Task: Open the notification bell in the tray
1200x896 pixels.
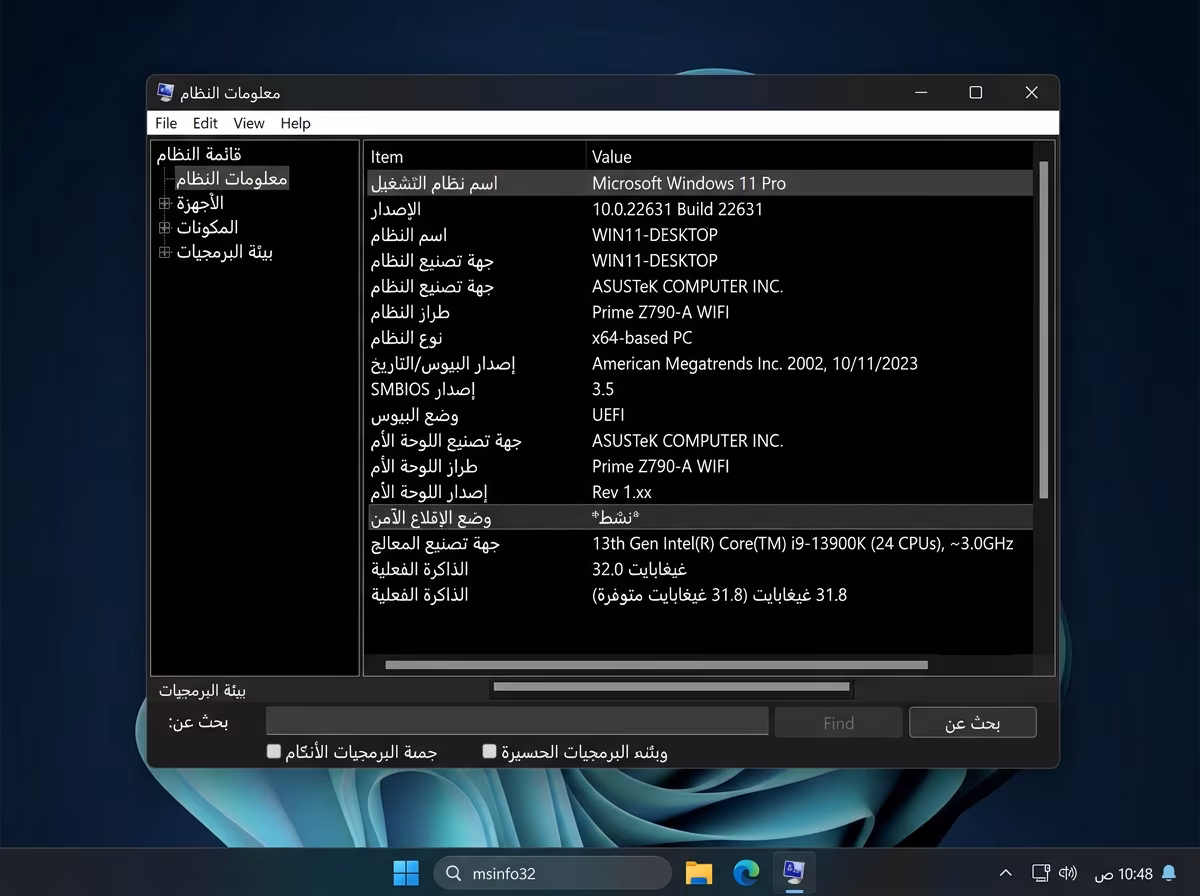Action: coord(1168,874)
